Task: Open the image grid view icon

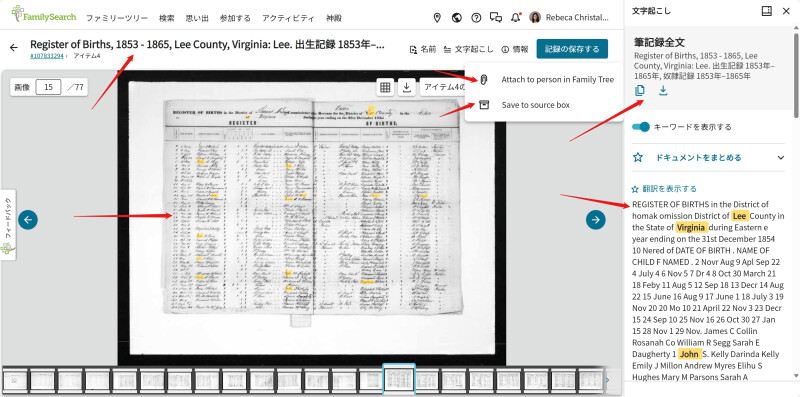Action: [386, 87]
